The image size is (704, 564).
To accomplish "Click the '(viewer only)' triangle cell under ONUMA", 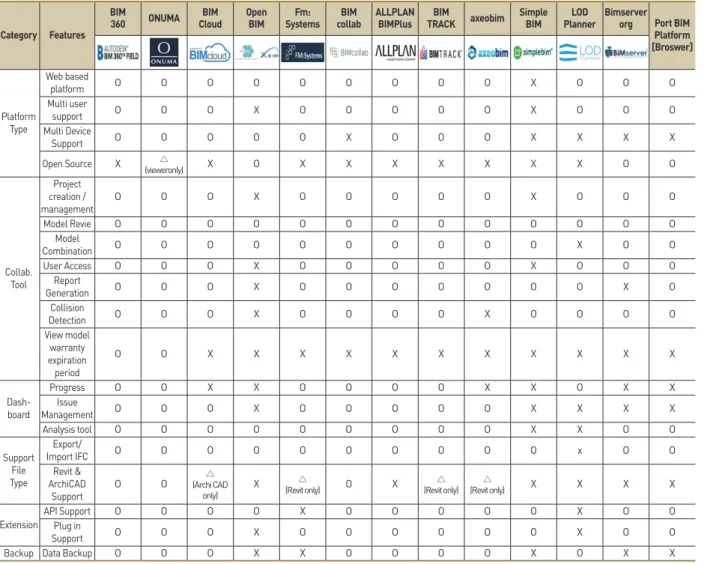I will tap(164, 165).
